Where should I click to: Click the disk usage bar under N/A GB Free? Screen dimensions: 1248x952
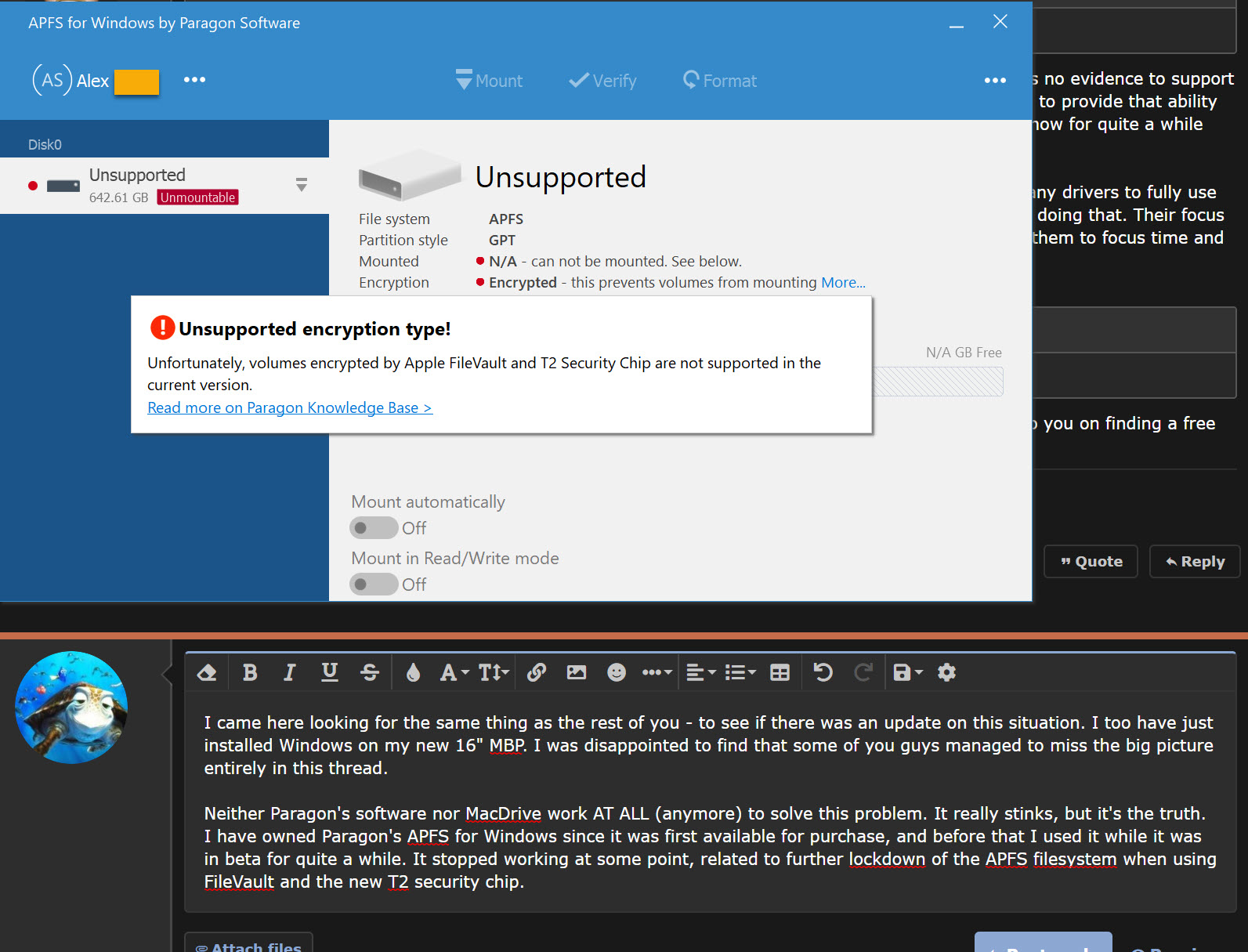point(938,382)
